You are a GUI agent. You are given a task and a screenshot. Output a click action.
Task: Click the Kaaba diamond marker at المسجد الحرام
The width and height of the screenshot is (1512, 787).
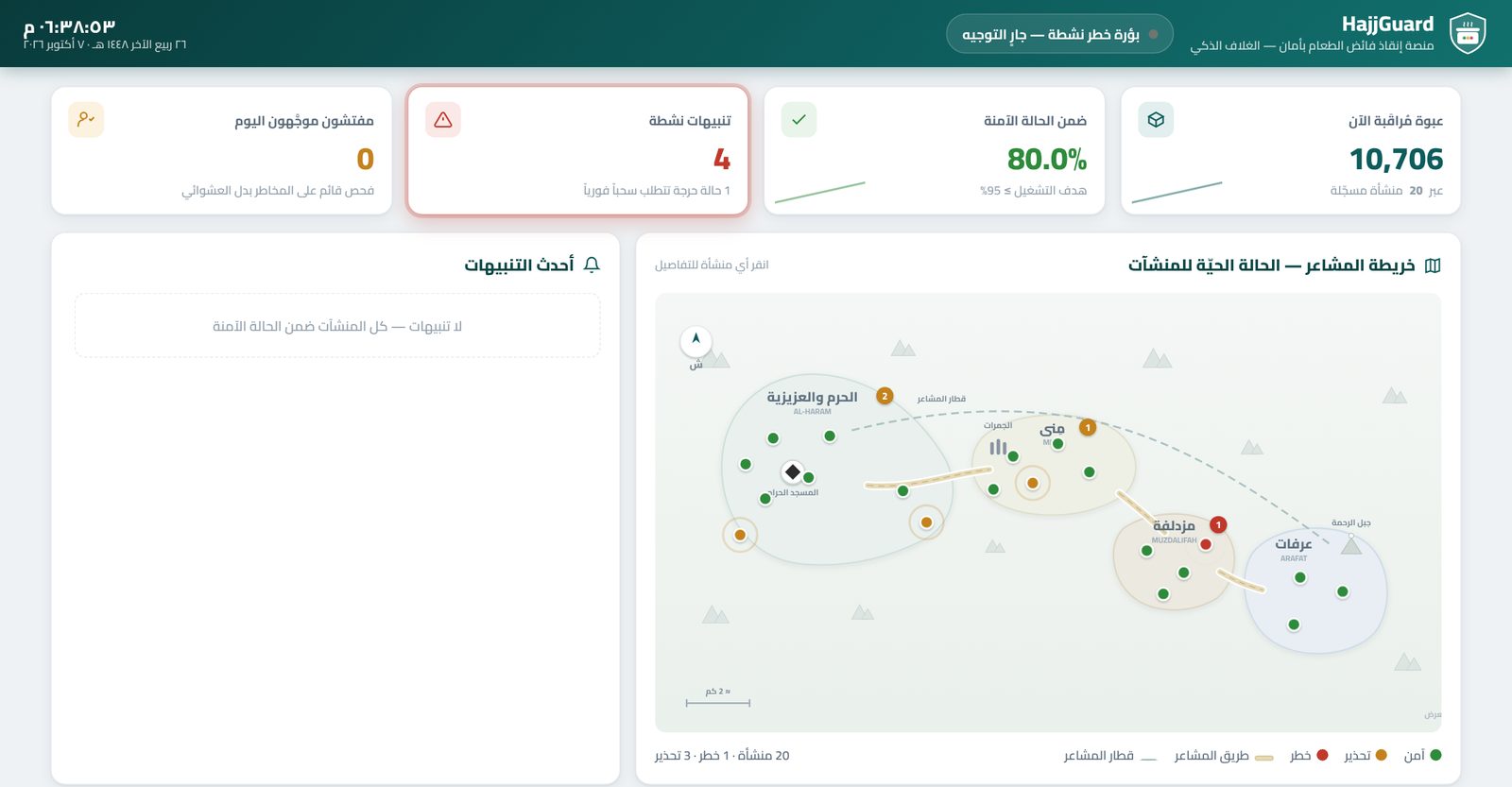tap(793, 471)
